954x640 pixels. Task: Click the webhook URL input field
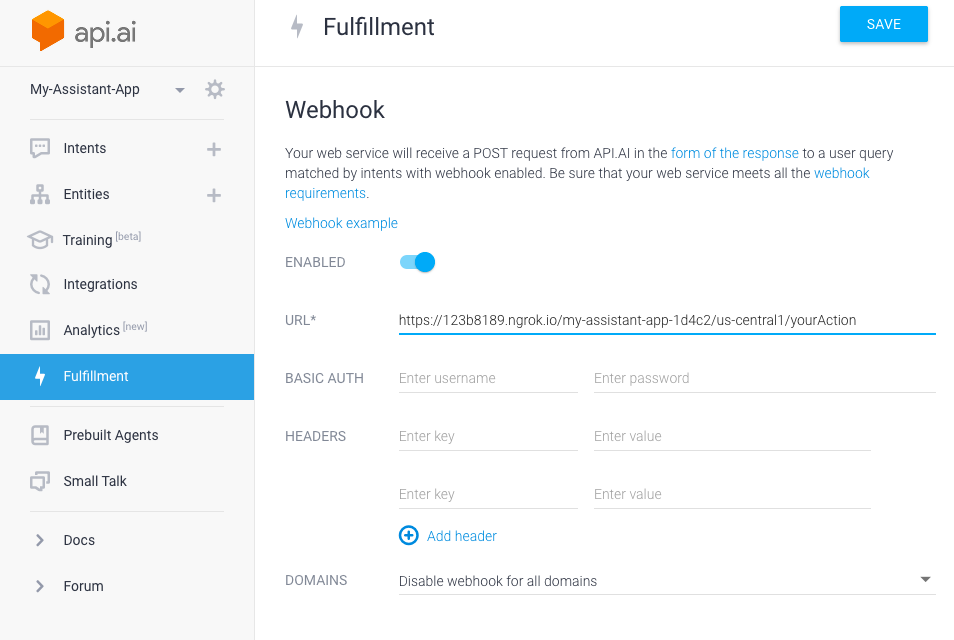(x=665, y=320)
